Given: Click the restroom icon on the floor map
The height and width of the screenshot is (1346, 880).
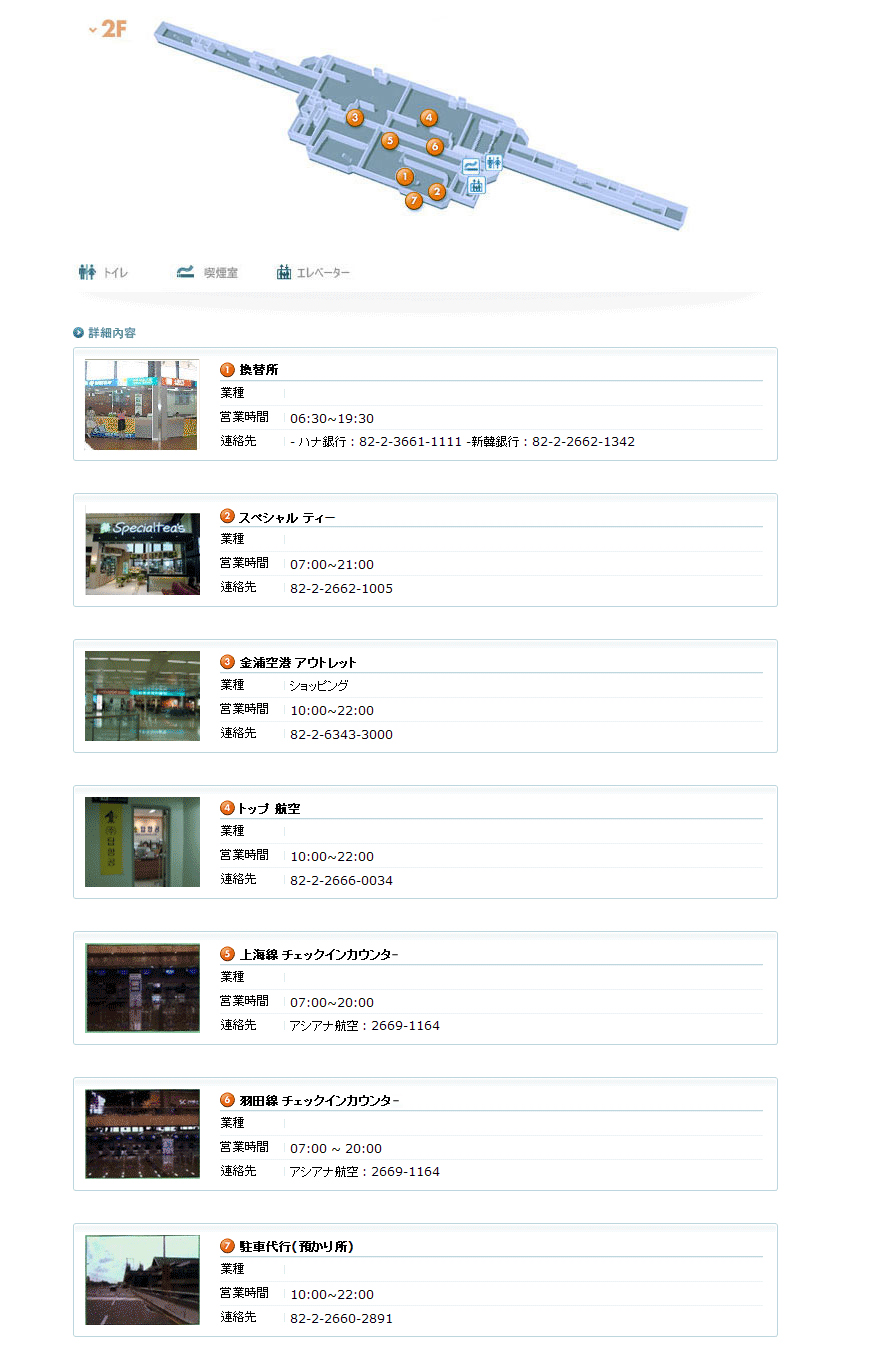Looking at the screenshot, I should point(494,163).
